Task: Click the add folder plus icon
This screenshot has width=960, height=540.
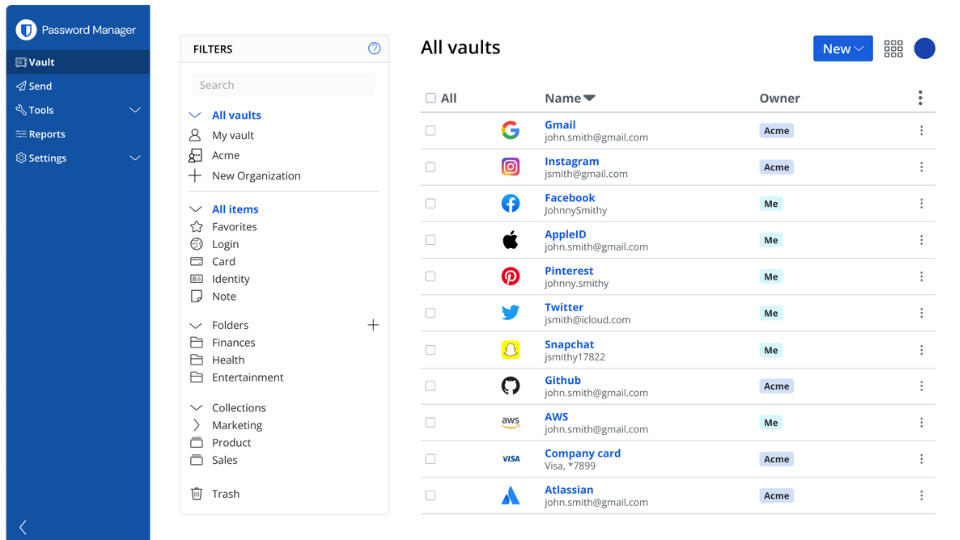Action: 373,325
